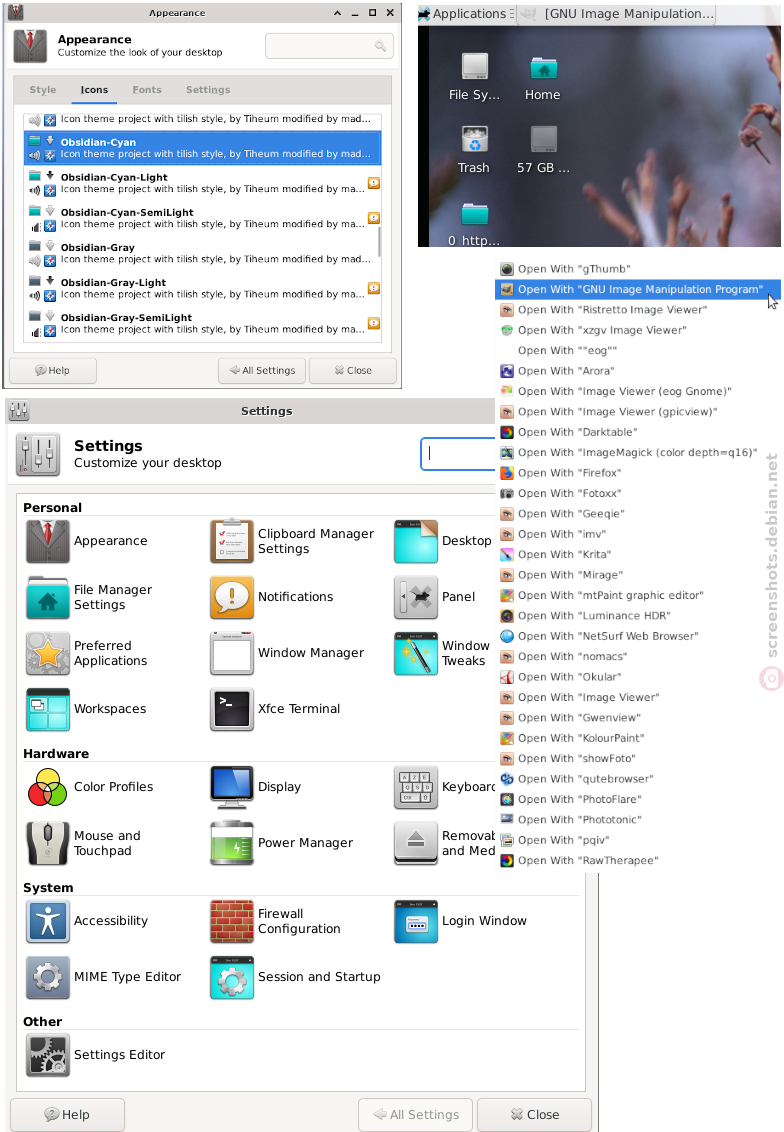Open the Notifications settings icon

(x=232, y=597)
